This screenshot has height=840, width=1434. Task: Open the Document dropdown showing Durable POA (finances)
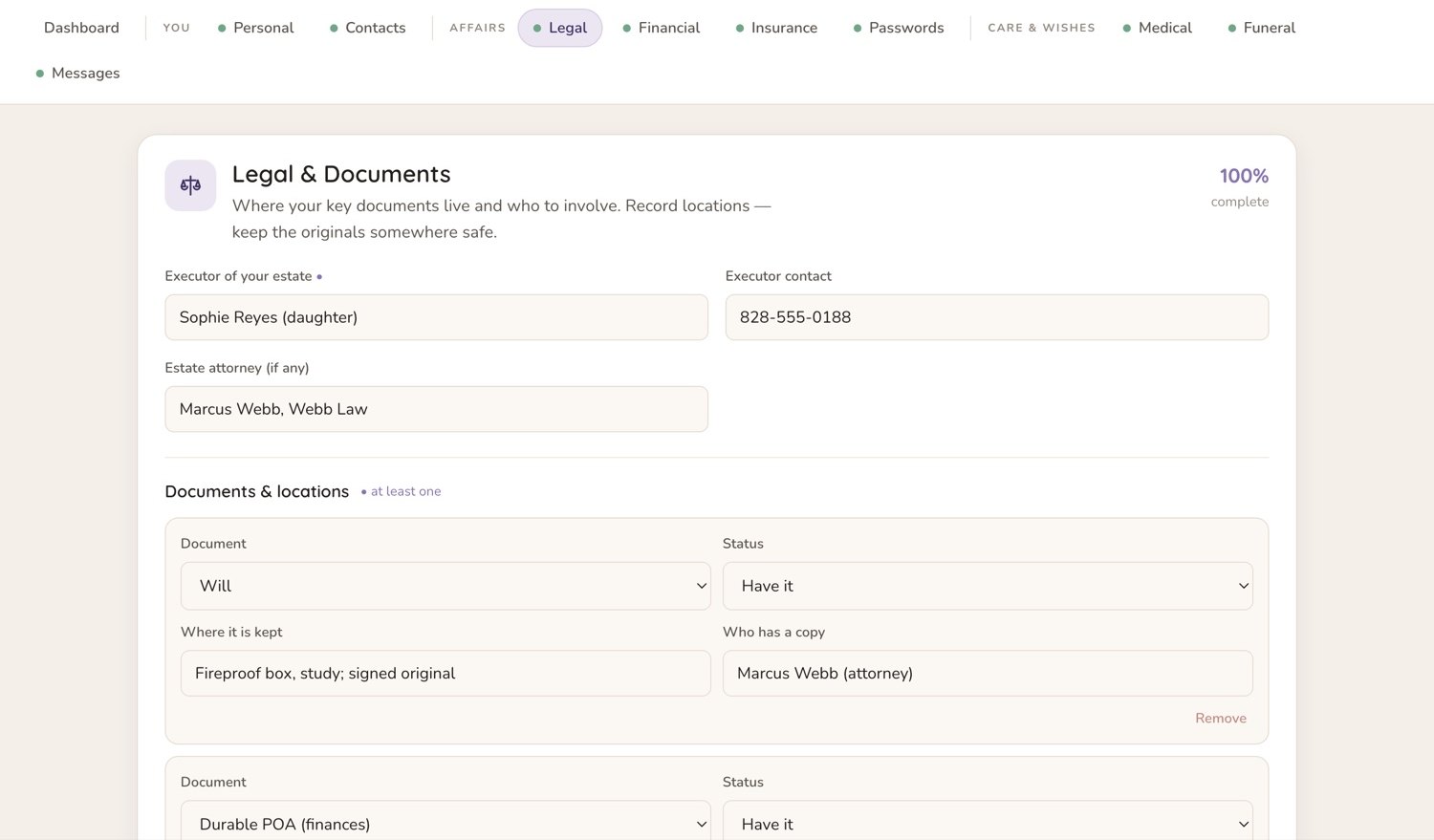click(x=445, y=824)
